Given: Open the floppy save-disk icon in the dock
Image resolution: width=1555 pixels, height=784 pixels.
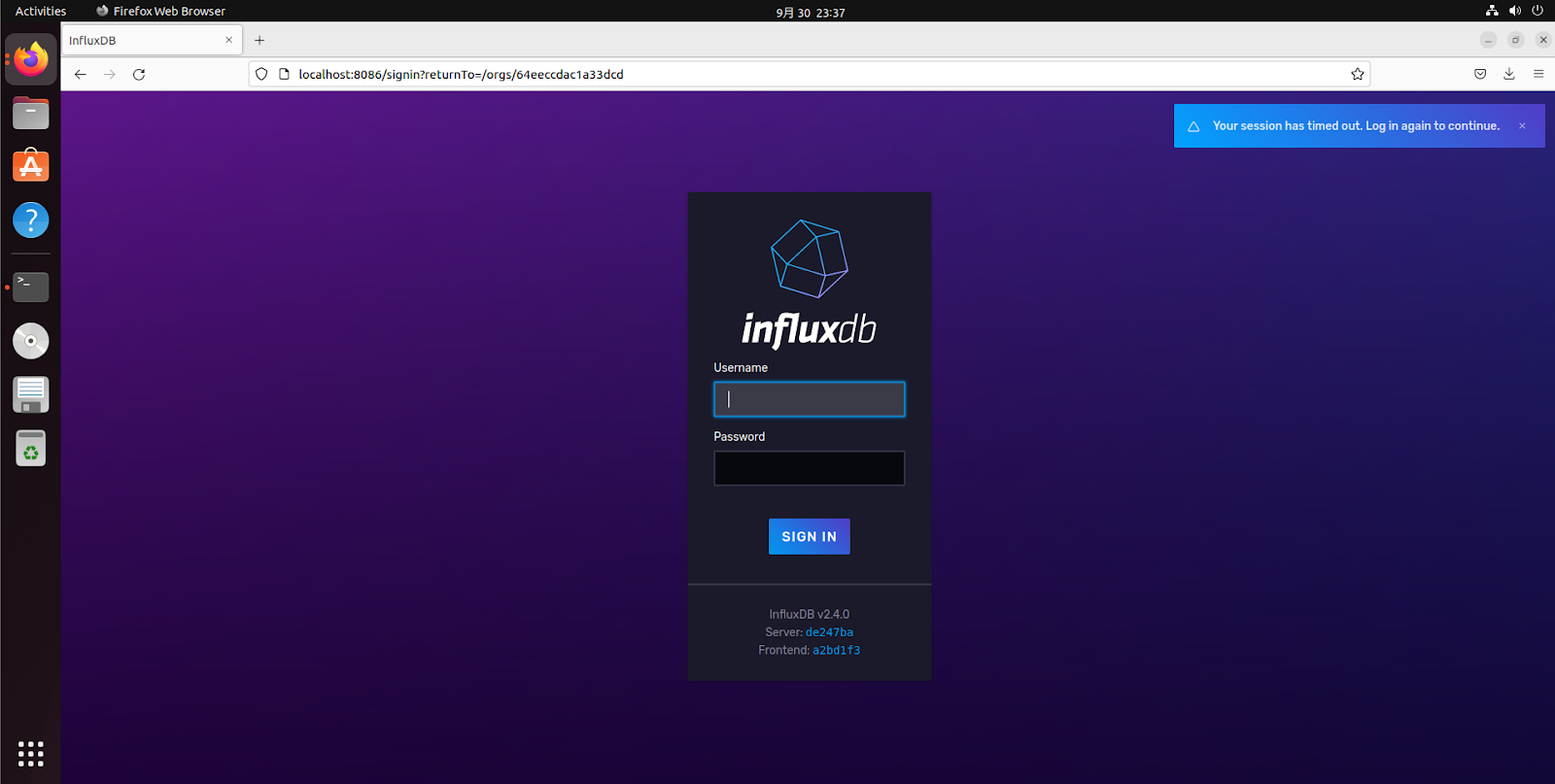Looking at the screenshot, I should tap(31, 394).
